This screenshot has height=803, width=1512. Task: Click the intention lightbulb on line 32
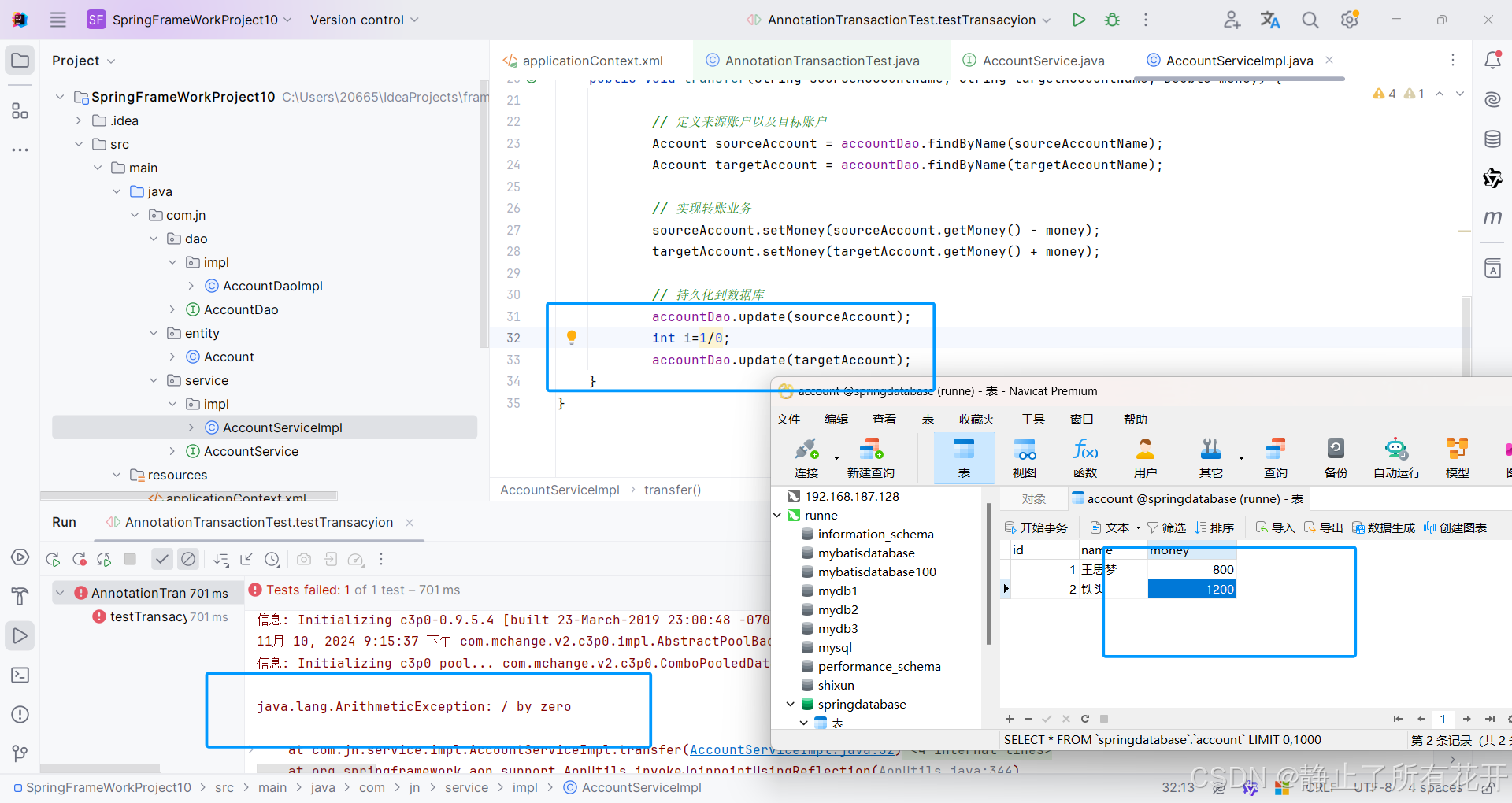click(x=572, y=338)
